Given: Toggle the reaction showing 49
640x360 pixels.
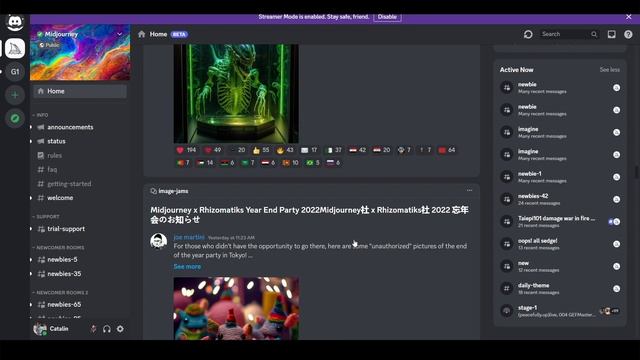Looking at the screenshot, I should click(213, 150).
